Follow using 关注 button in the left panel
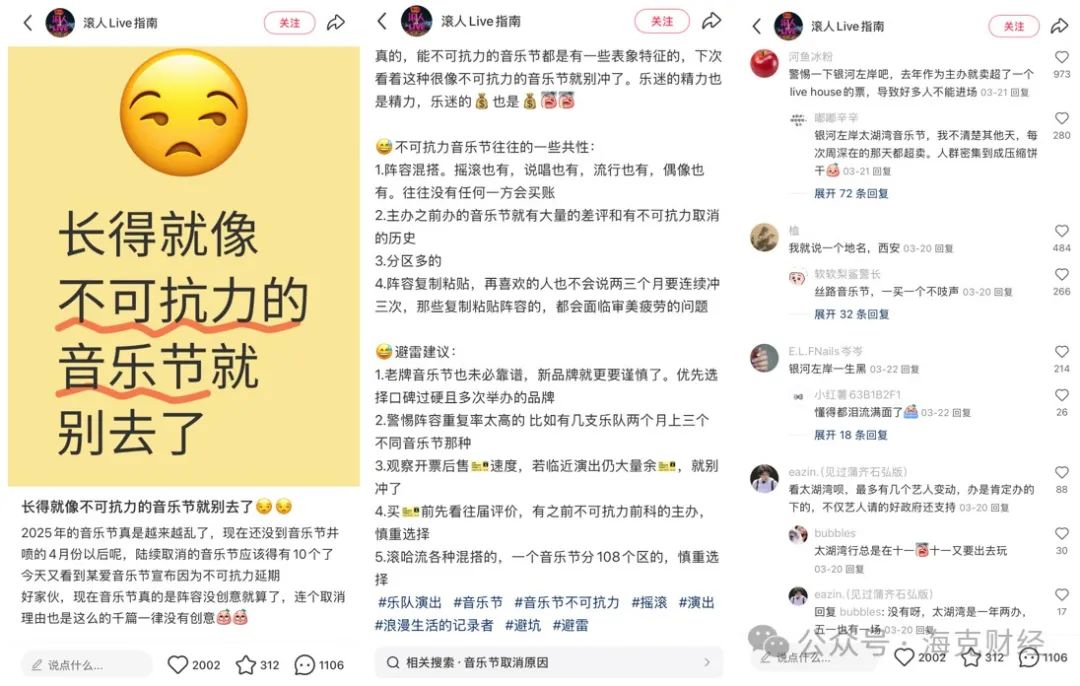The height and width of the screenshot is (686, 1080). point(289,23)
